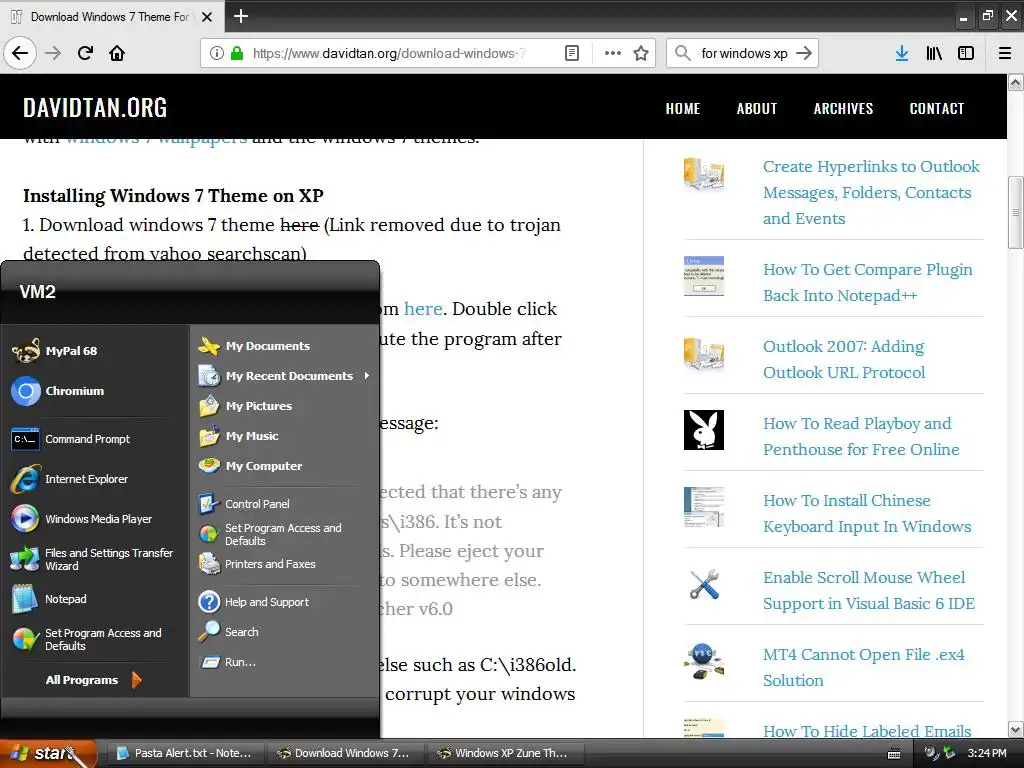
Task: Expand My Recent Documents submenu
Action: pyautogui.click(x=284, y=376)
